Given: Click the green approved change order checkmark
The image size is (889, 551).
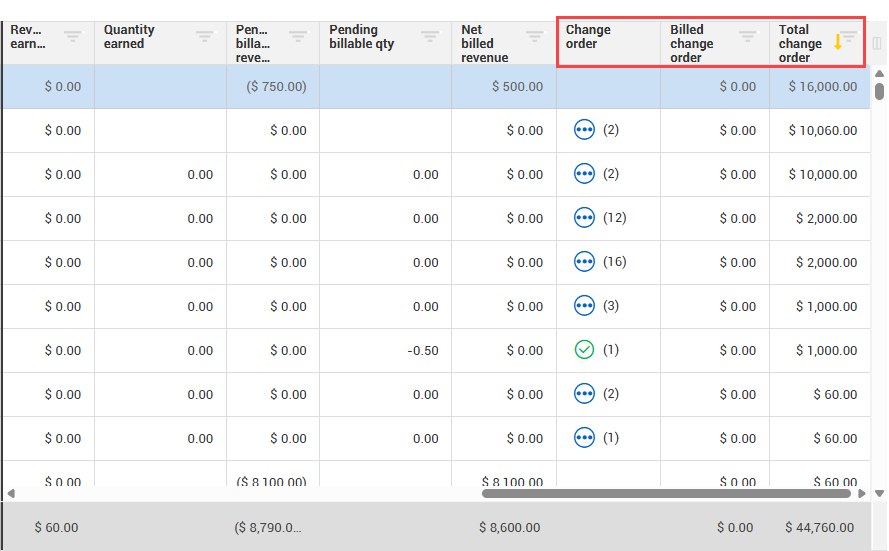Looking at the screenshot, I should click(585, 350).
